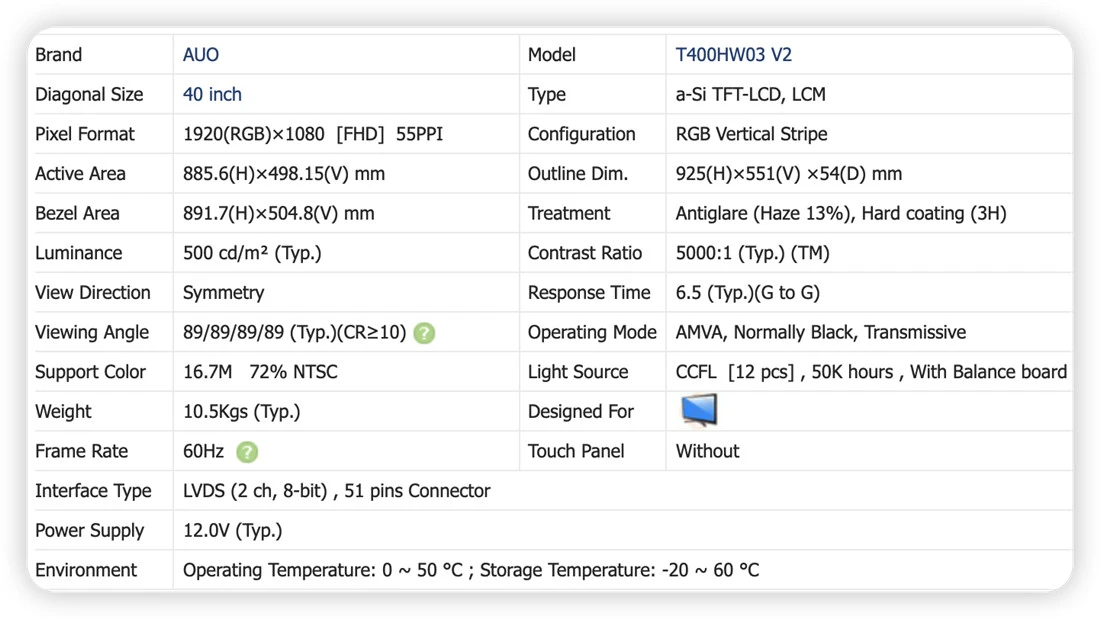
Task: Click the Viewing Angle help question icon
Action: [424, 333]
